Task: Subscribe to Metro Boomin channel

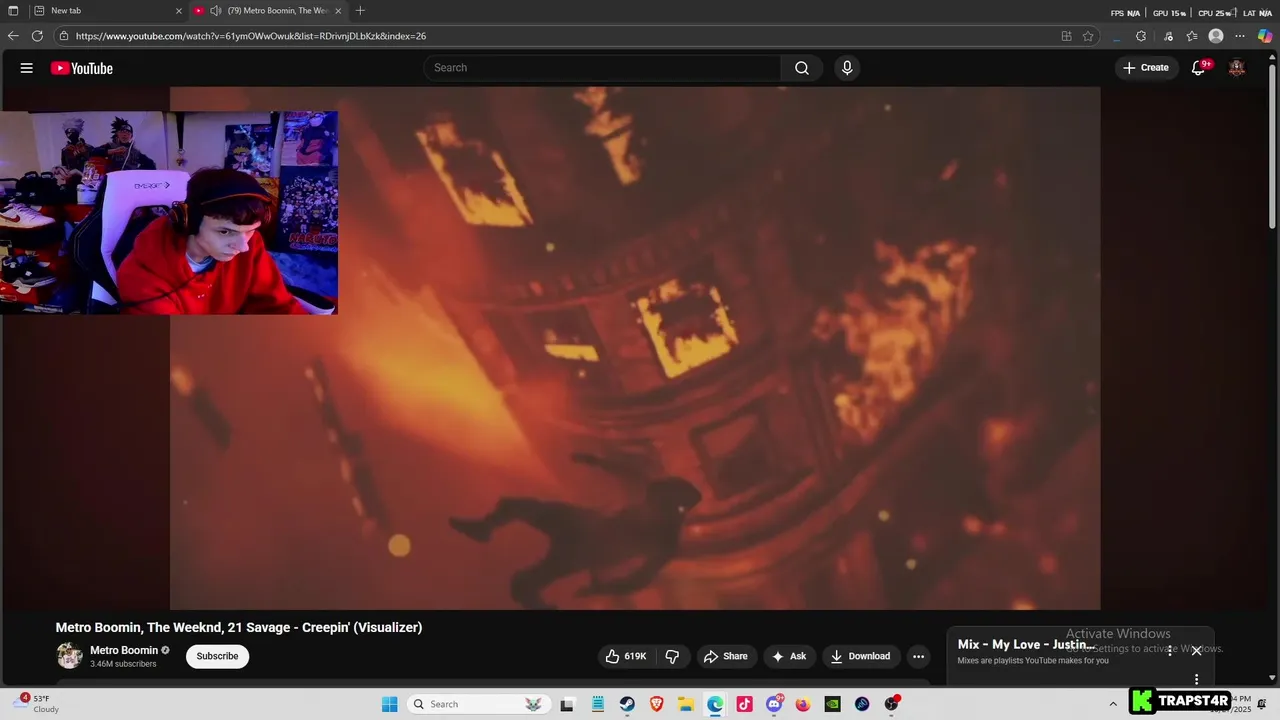Action: (217, 656)
